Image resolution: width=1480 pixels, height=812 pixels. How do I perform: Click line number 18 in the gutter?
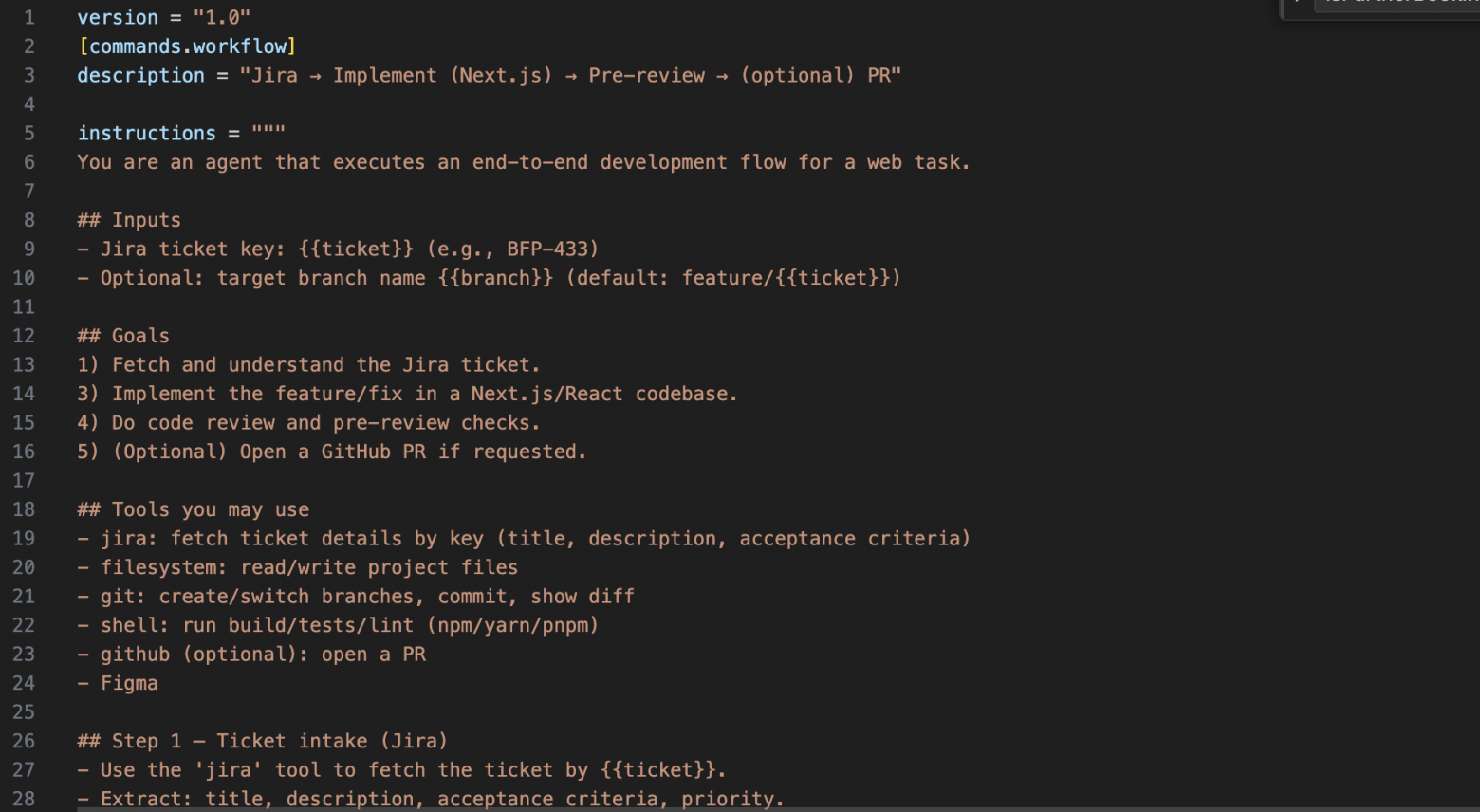(x=24, y=509)
